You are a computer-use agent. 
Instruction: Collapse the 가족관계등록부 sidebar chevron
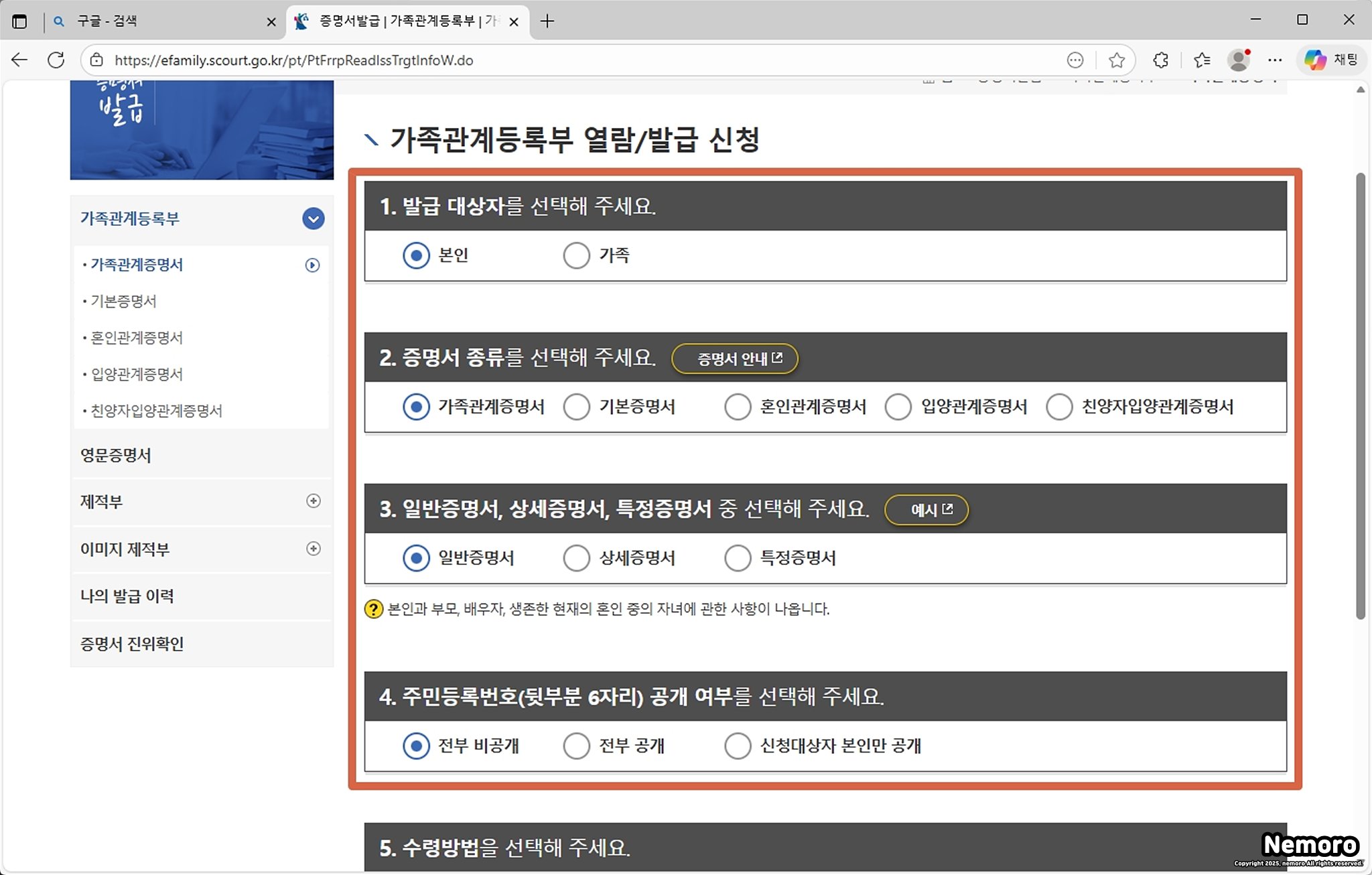pos(313,218)
